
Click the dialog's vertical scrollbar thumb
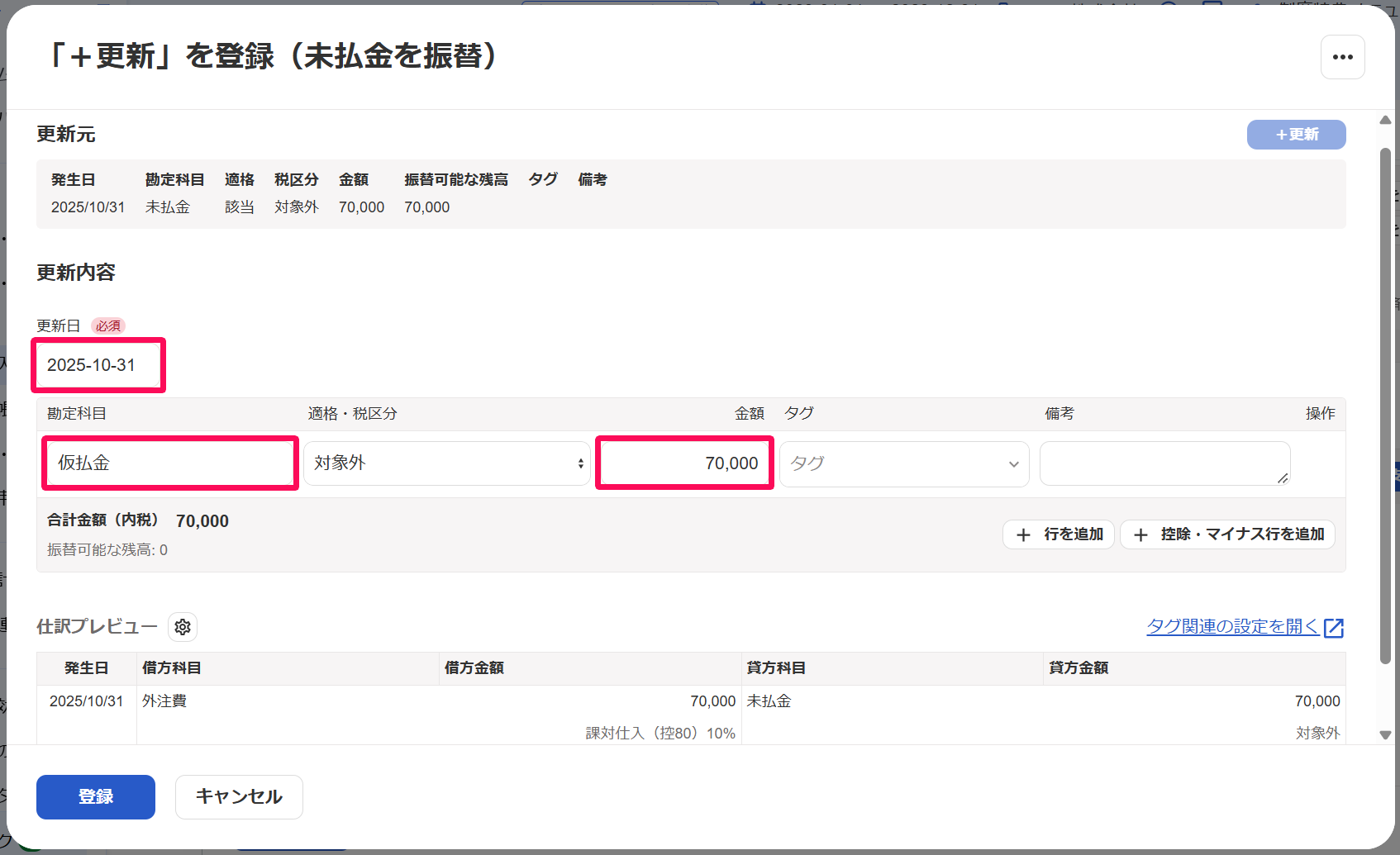pyautogui.click(x=1385, y=406)
